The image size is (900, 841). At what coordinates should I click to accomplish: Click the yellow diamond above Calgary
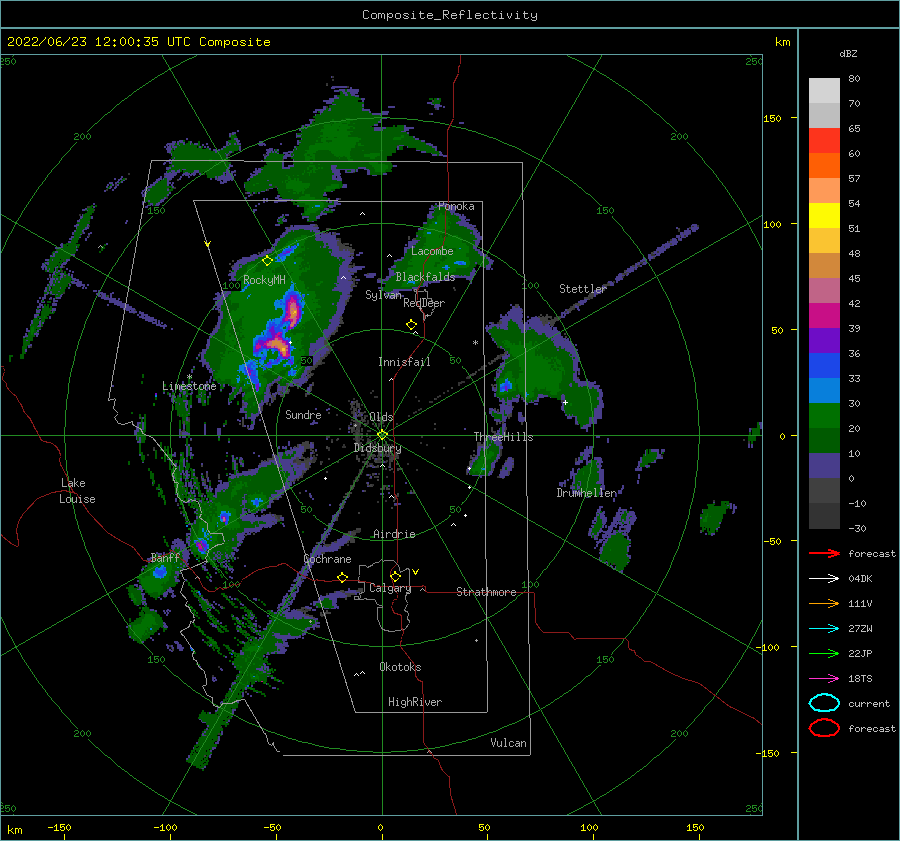(395, 576)
